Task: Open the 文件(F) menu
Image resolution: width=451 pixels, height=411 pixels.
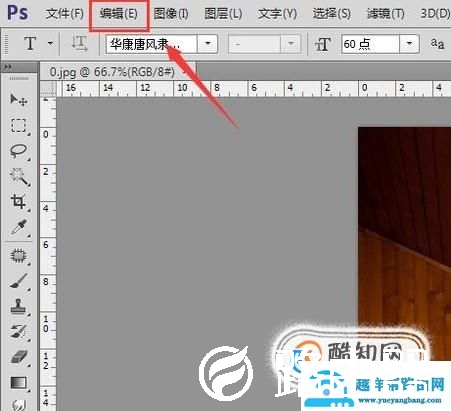Action: 64,14
